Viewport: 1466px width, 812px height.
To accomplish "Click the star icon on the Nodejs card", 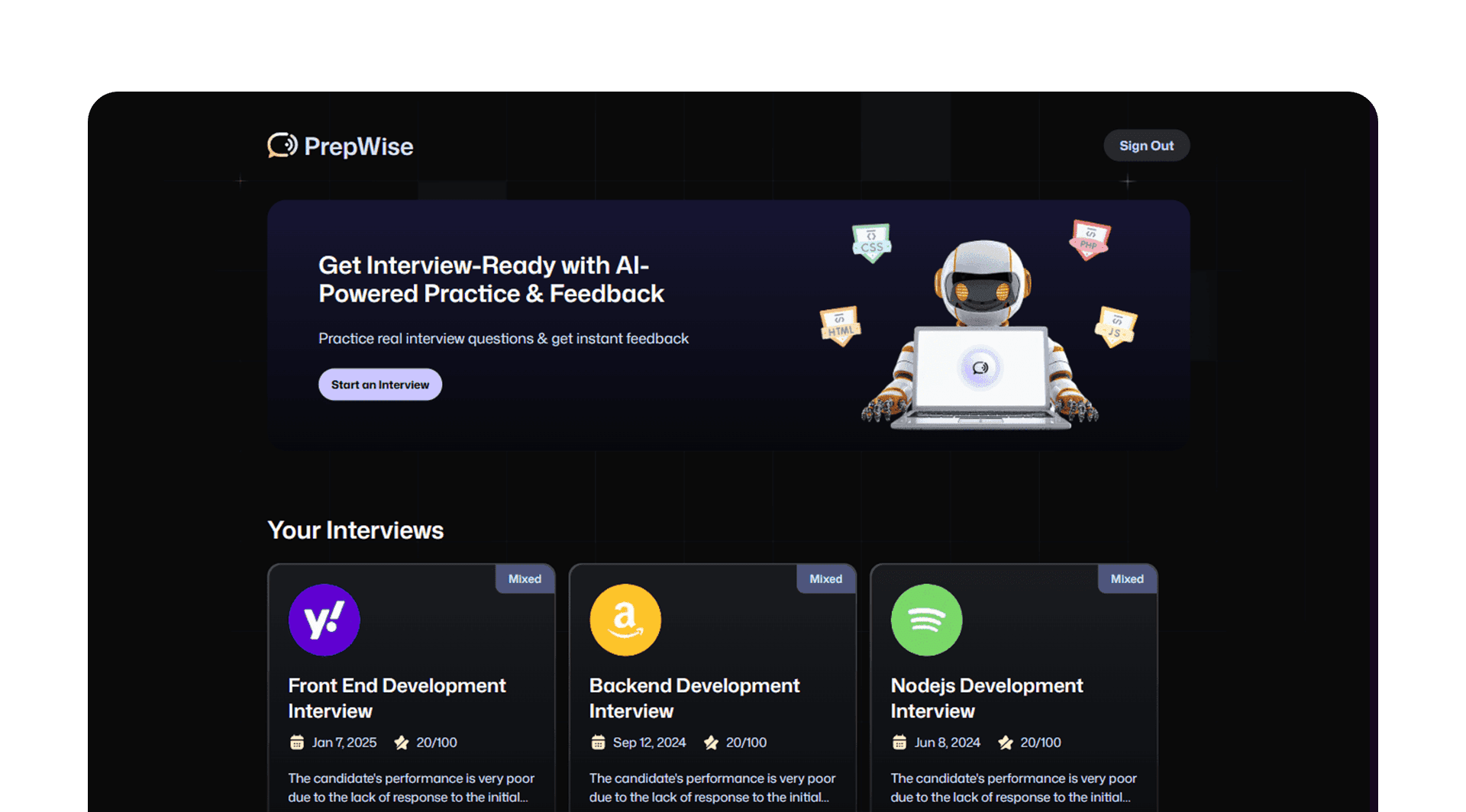I will [1006, 743].
